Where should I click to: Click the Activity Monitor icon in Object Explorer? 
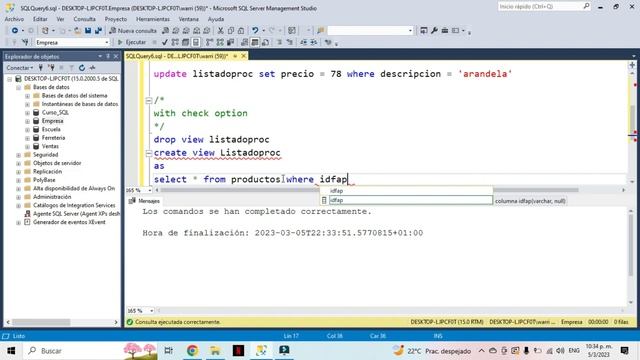point(93,68)
